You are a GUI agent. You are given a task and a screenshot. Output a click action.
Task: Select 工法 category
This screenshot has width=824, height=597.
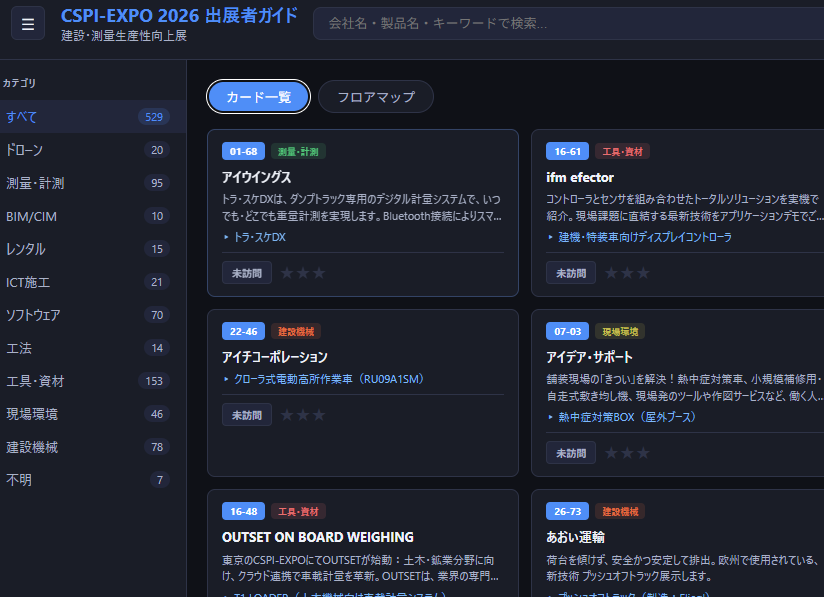(93, 348)
